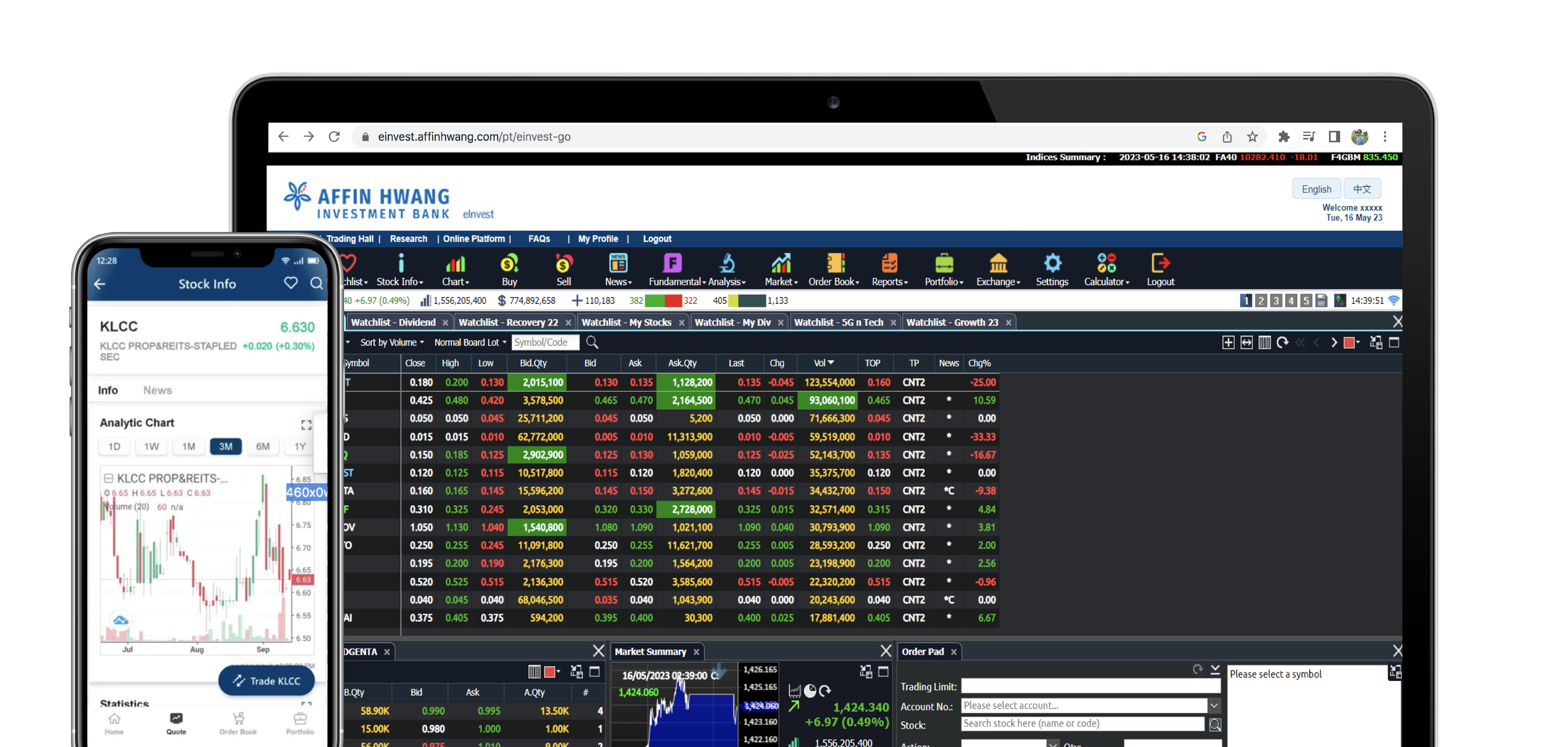Click the Order Pad stock search field
Screen dimensions: 1568x747
coord(1083,724)
